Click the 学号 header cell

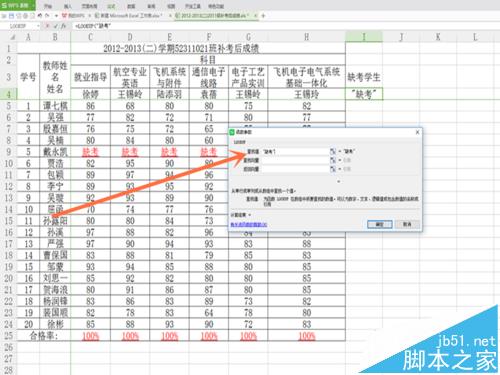click(x=28, y=77)
